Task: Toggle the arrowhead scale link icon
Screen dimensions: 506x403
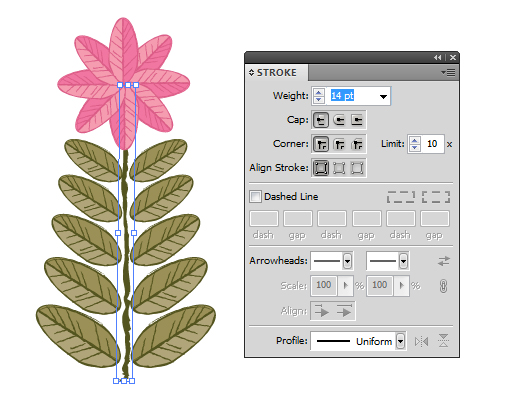Action: click(x=443, y=286)
